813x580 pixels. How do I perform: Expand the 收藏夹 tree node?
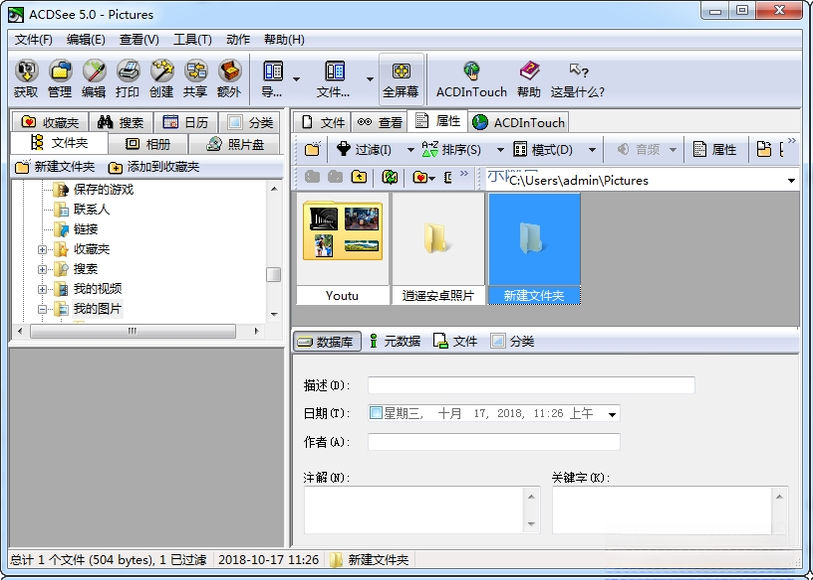click(x=42, y=249)
